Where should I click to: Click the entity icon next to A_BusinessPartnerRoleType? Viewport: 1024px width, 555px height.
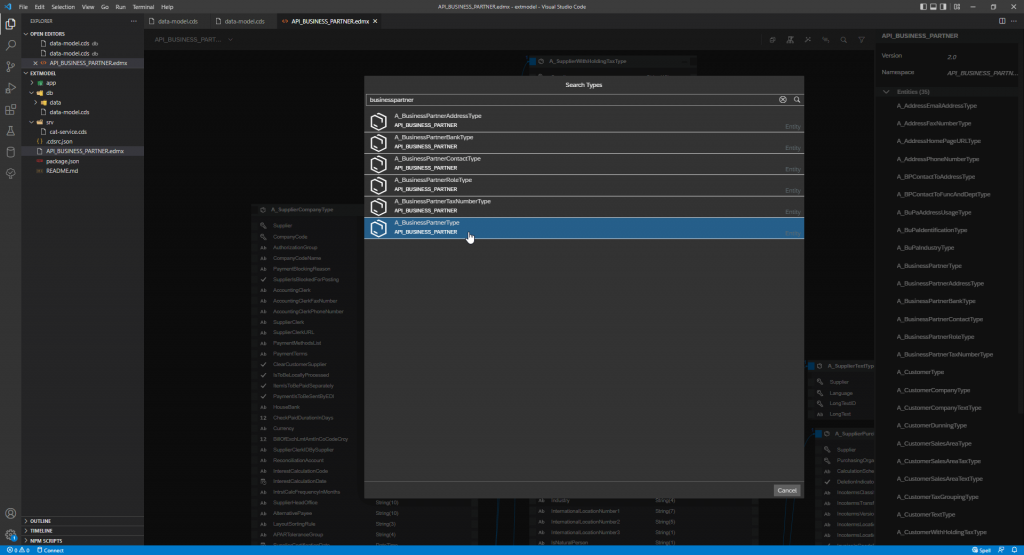pos(379,185)
